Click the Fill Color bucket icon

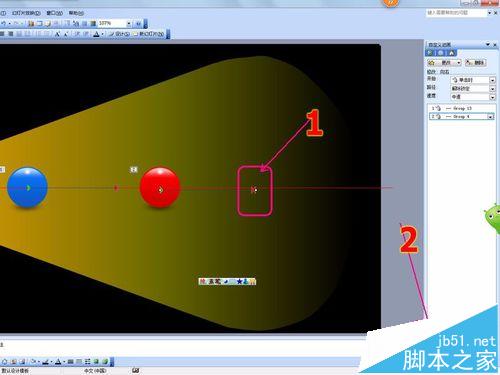33,361
